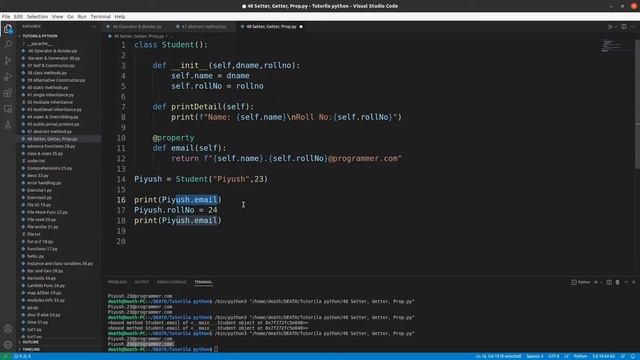Close the terminal panel

coord(634,282)
